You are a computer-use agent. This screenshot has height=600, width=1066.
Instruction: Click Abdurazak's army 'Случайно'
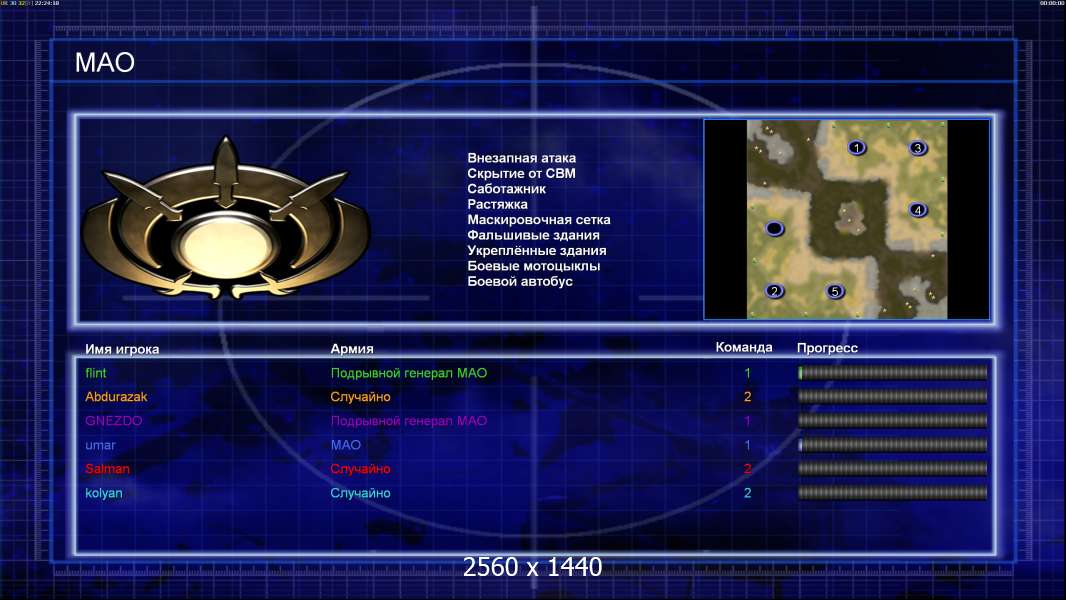coord(360,397)
